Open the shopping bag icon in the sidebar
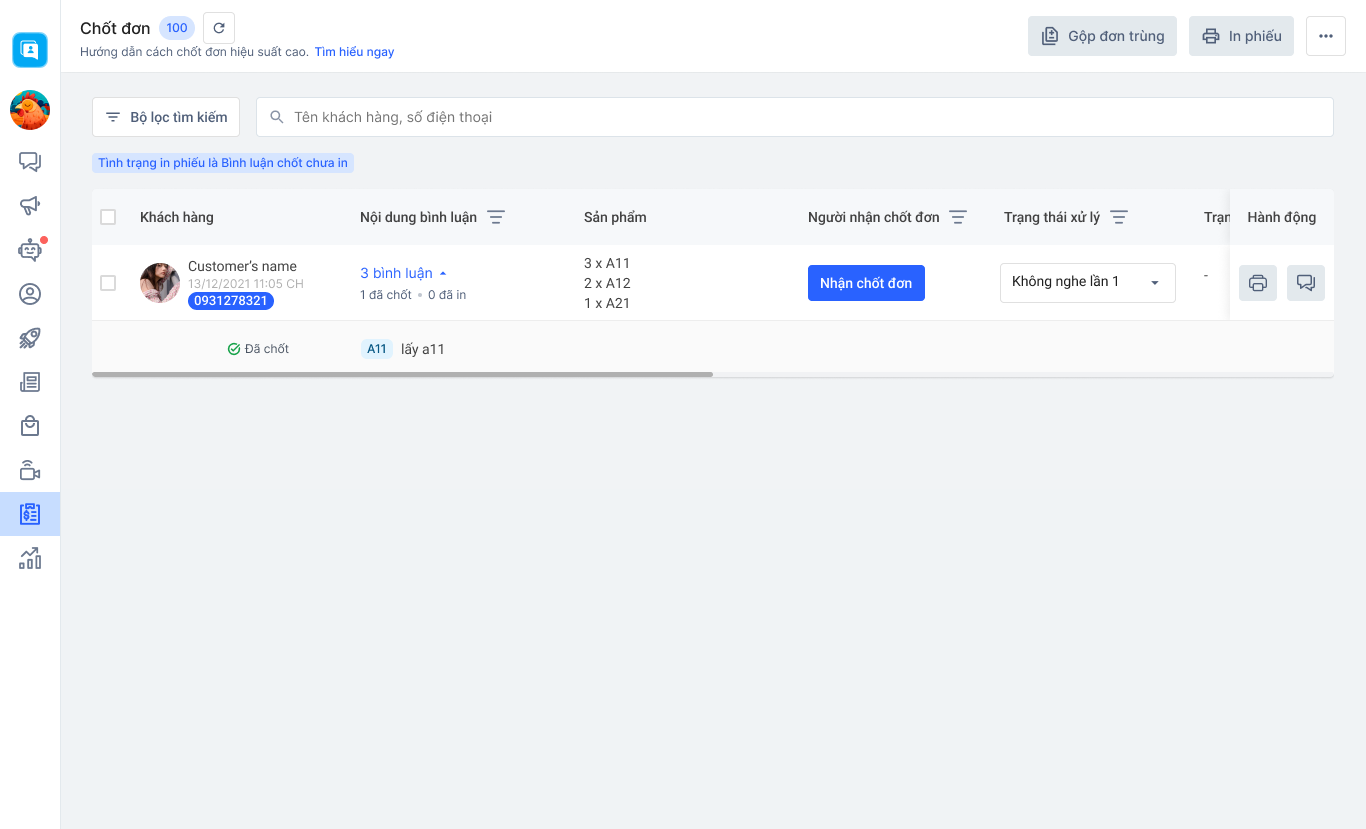 pyautogui.click(x=30, y=426)
